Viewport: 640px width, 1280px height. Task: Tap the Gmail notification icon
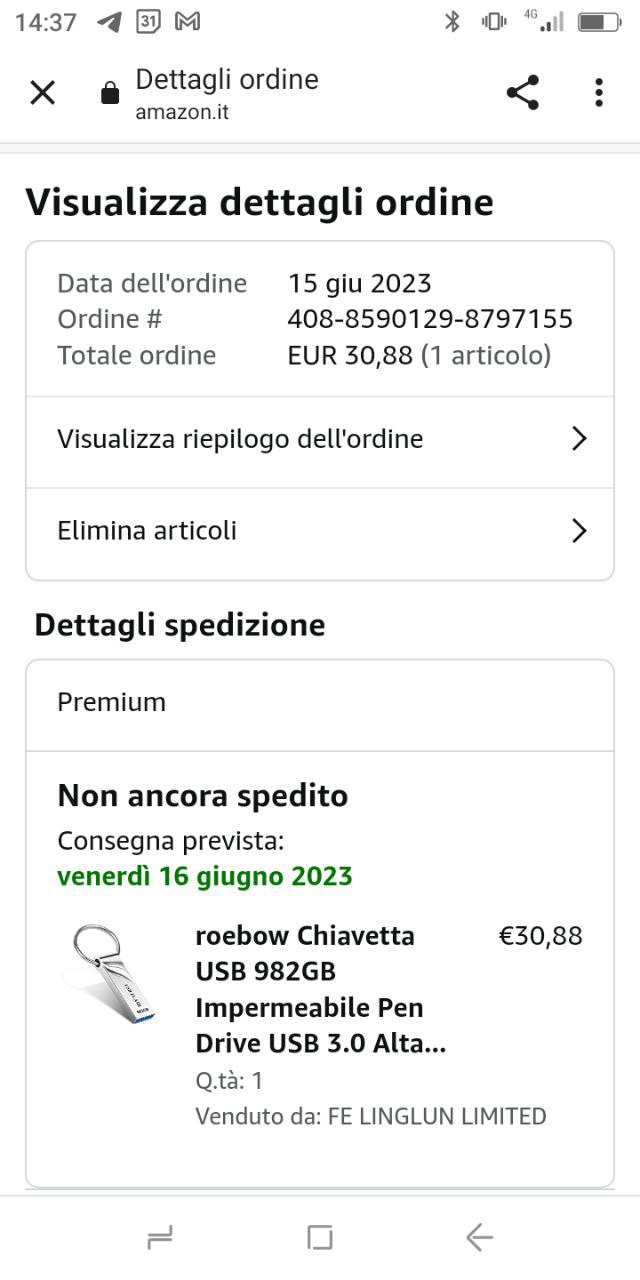(x=187, y=21)
